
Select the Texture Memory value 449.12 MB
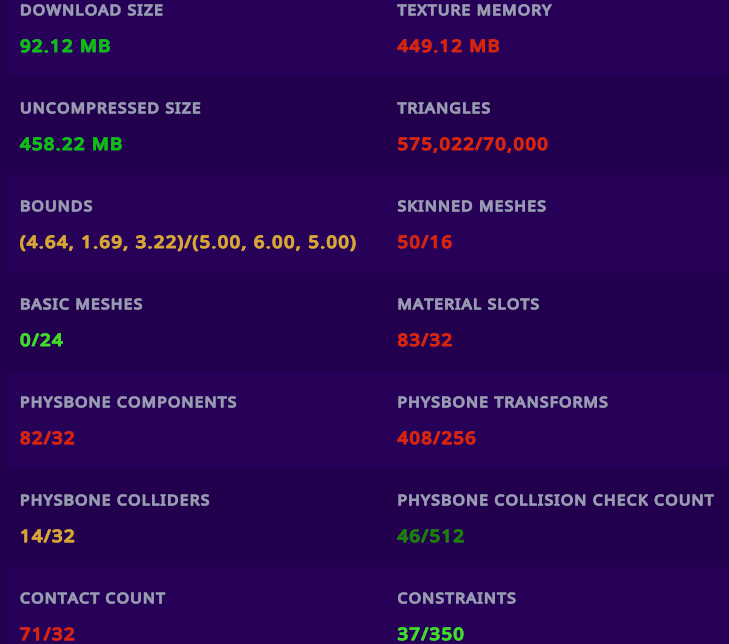(x=448, y=46)
